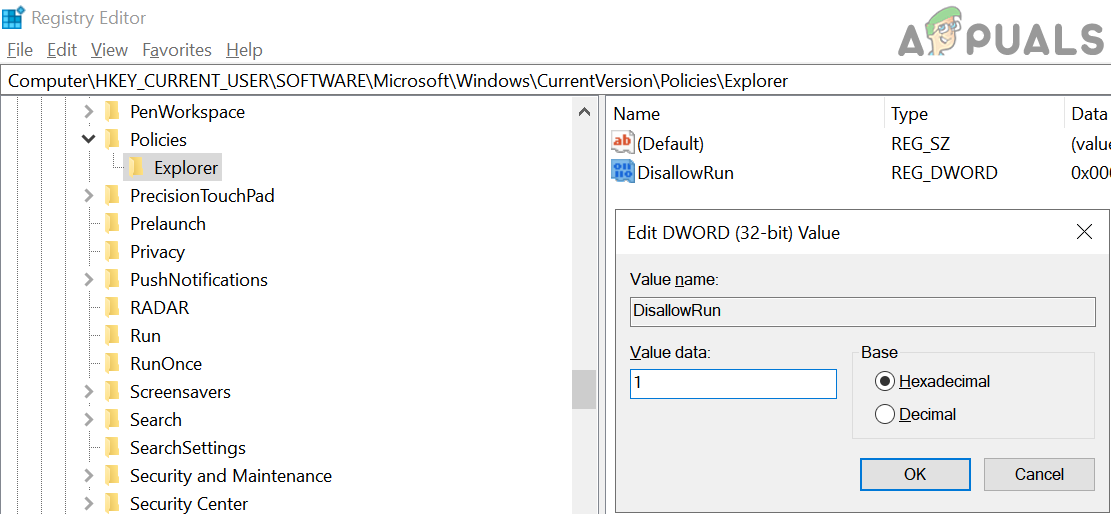1111x514 pixels.
Task: Click the Policies folder icon
Action: pyautogui.click(x=112, y=139)
